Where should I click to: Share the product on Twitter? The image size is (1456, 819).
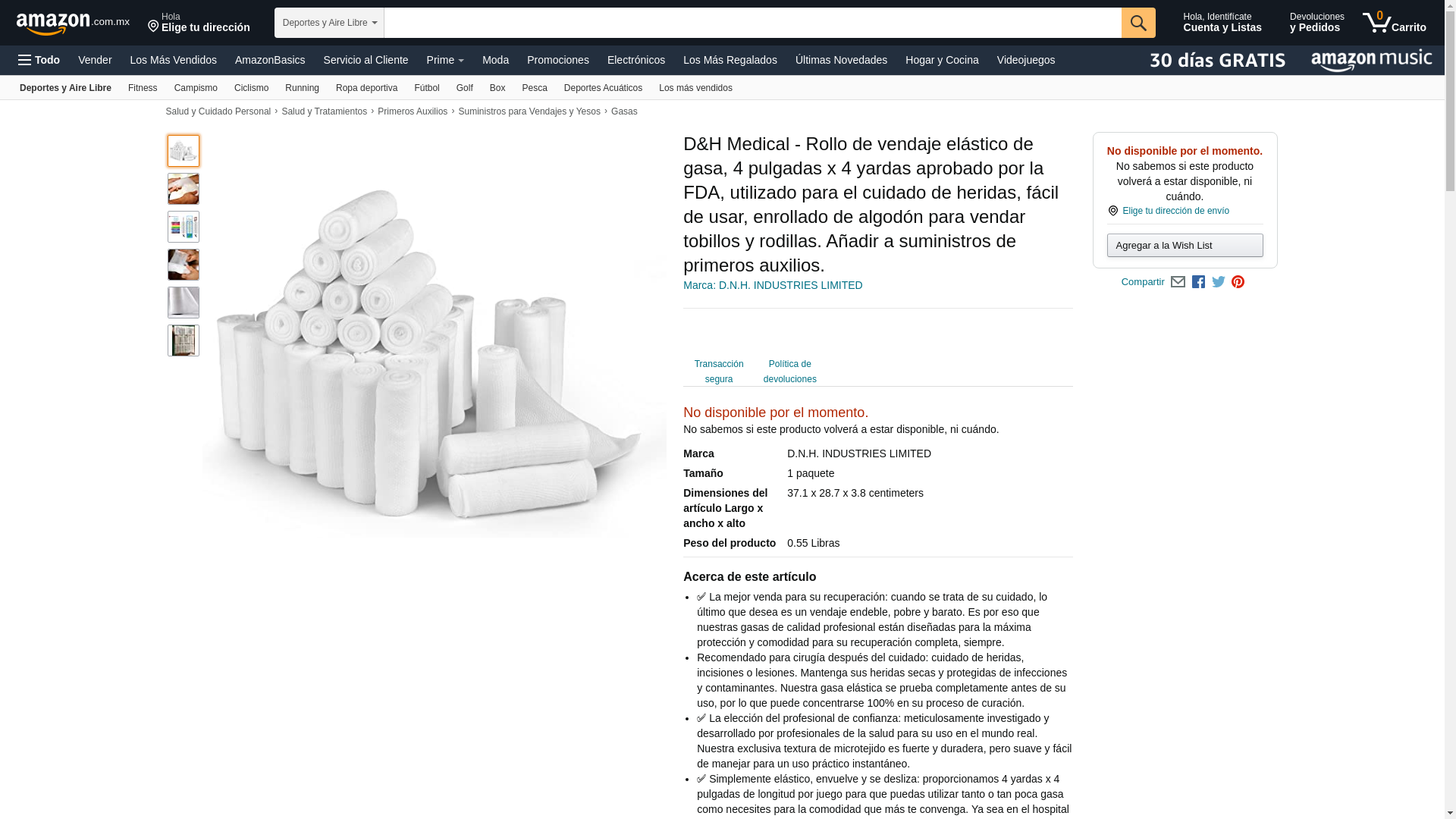(1219, 282)
